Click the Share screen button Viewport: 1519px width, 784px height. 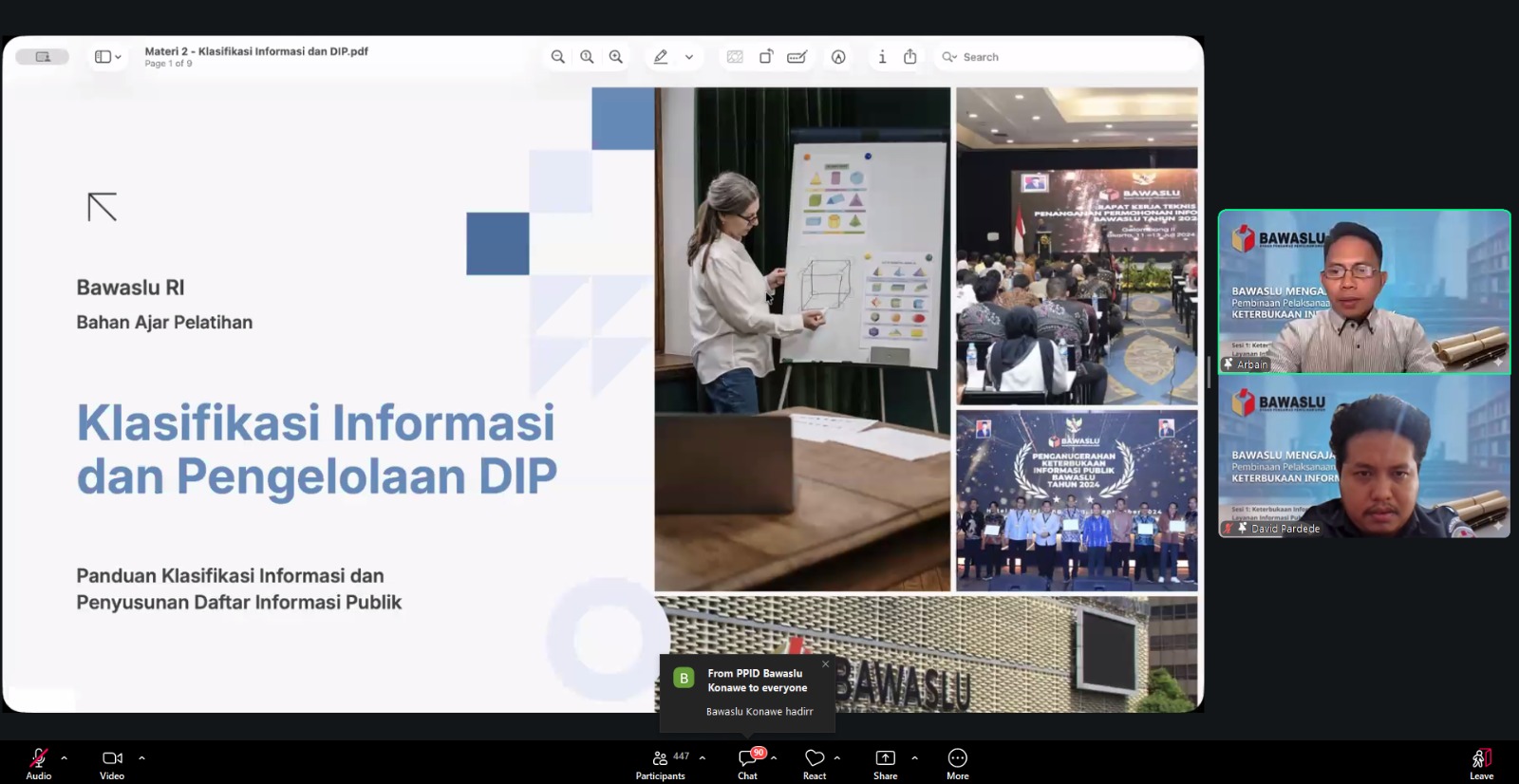tap(885, 763)
